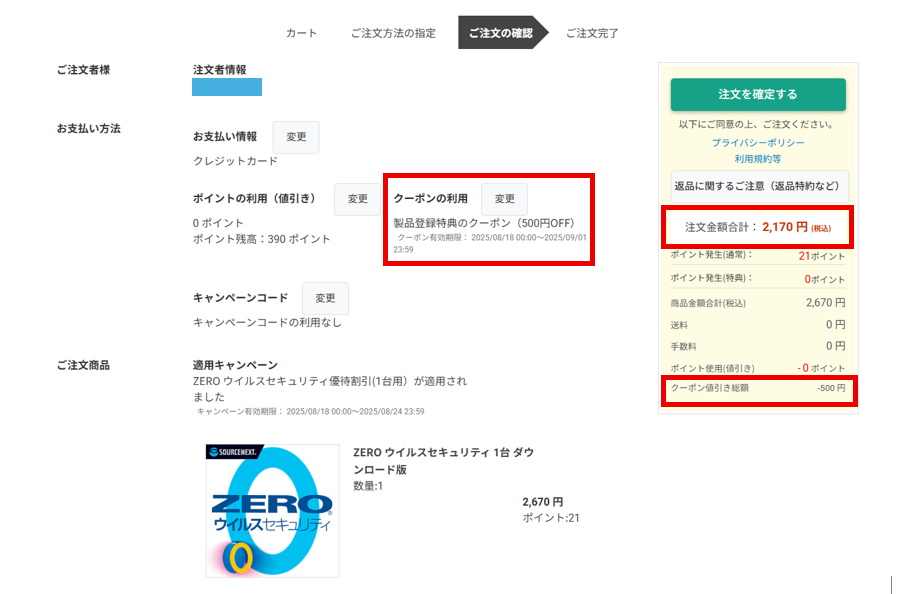This screenshot has height=594, width=906.
Task: Change payment info with お支払い情報 変更 button
Action: coord(296,137)
